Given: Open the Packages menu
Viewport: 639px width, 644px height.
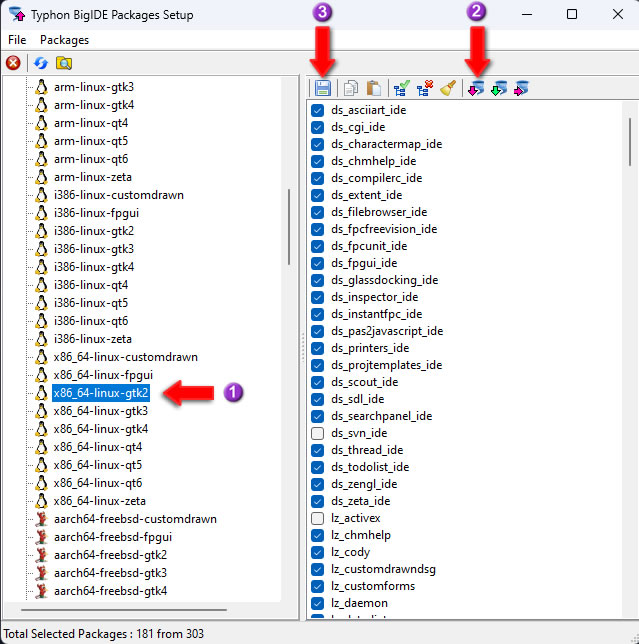Looking at the screenshot, I should [x=64, y=40].
